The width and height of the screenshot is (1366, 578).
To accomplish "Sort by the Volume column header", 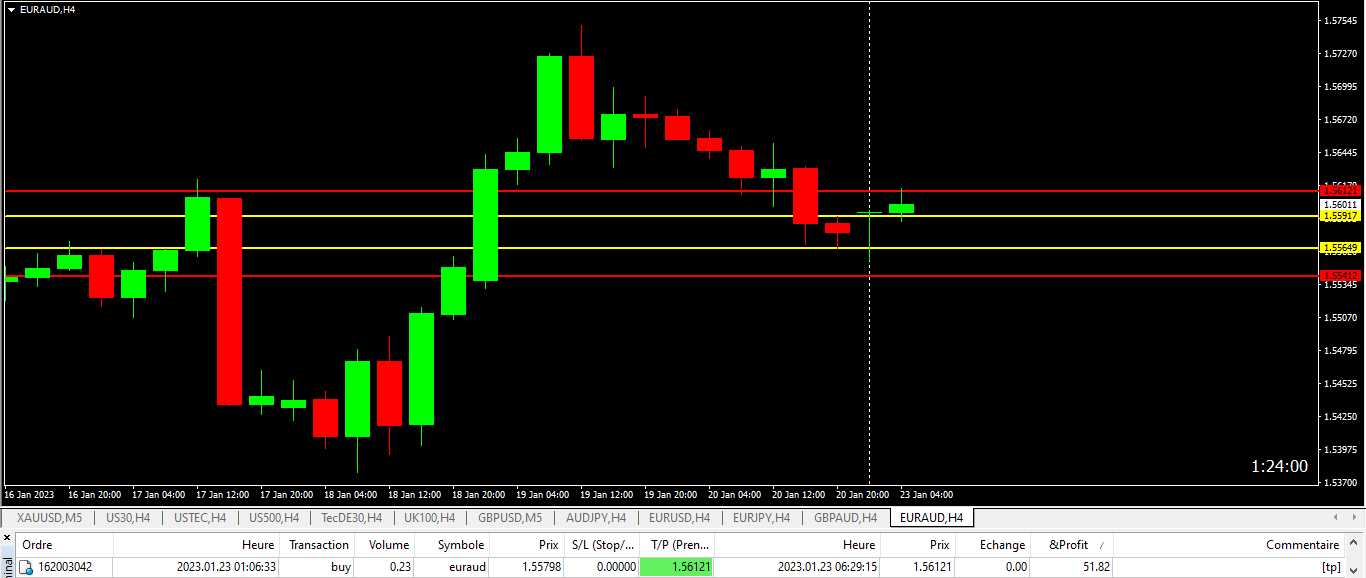I will pos(385,545).
